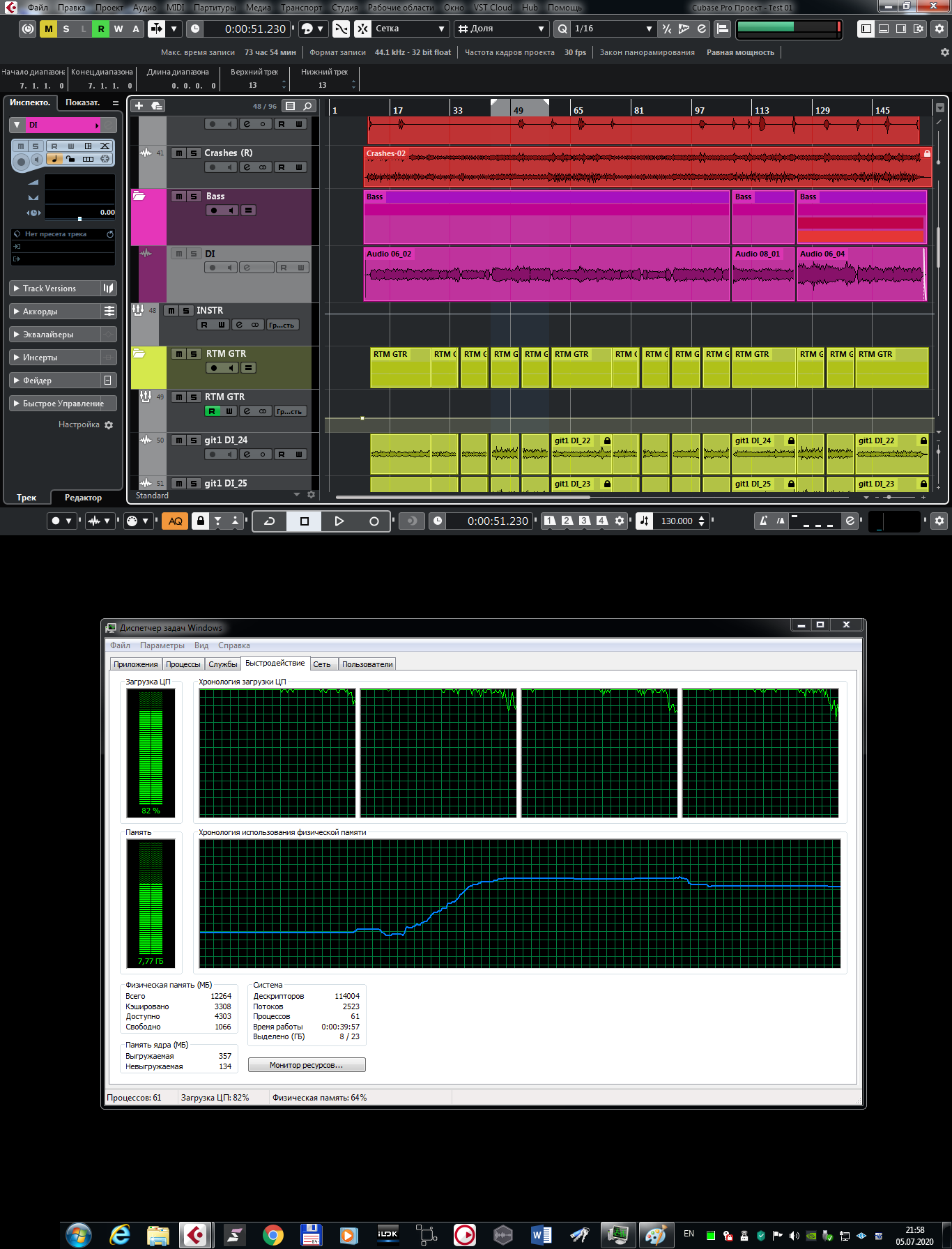Click the freeze snowflake icon in Inspector
952x1249 pixels.
[105, 159]
